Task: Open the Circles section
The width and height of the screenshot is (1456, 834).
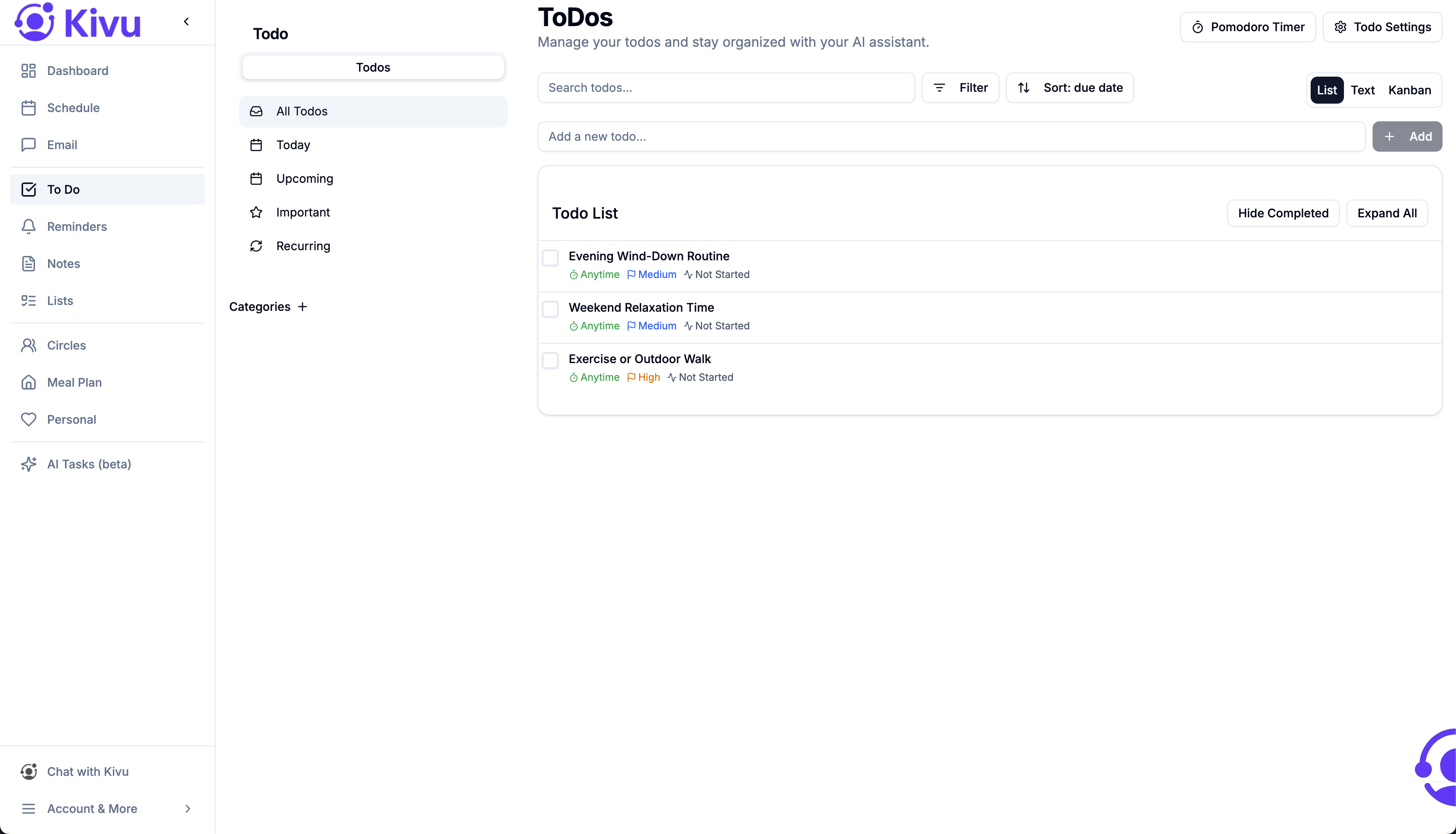Action: (67, 345)
